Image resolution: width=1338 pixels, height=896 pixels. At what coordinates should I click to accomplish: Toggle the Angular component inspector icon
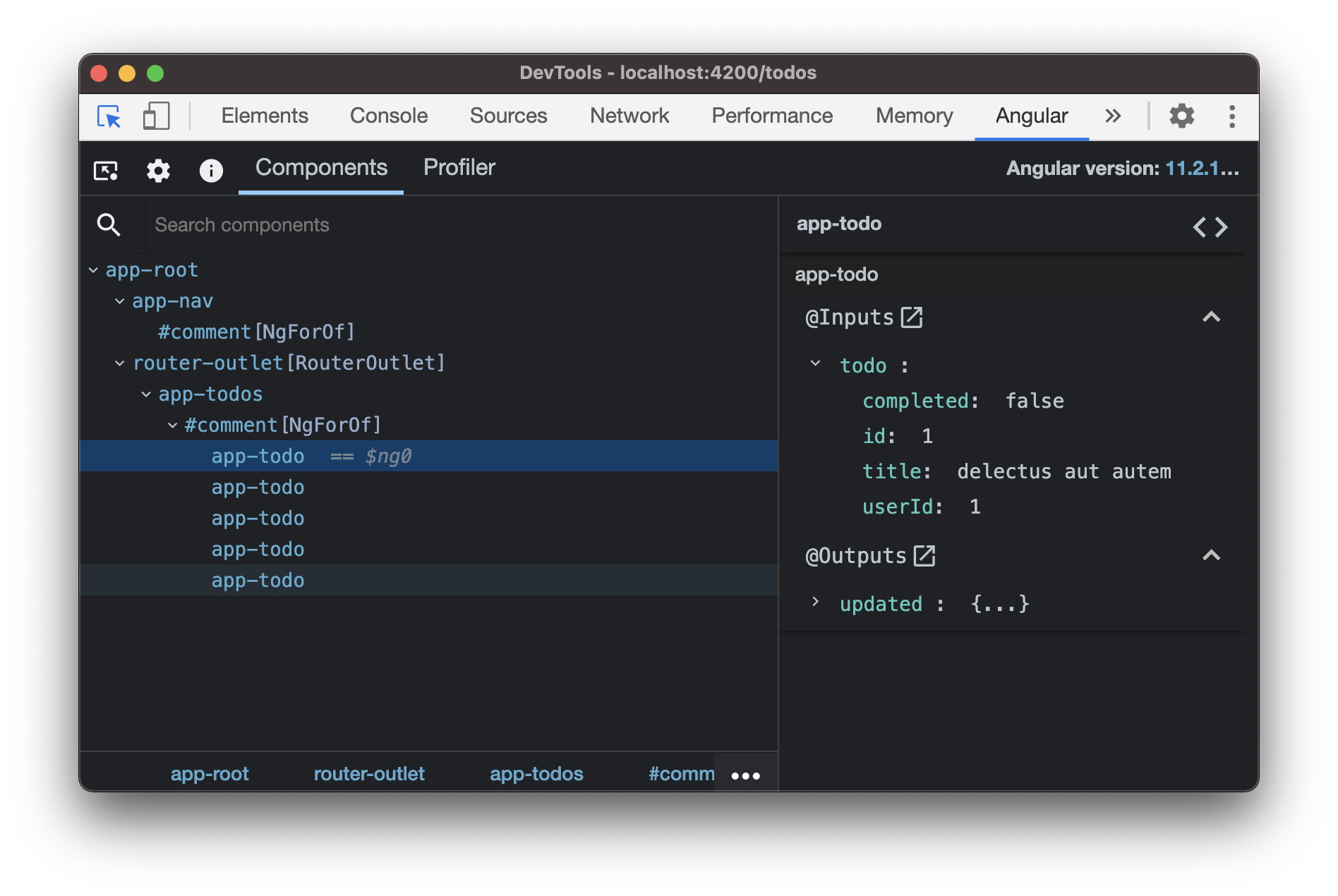(106, 170)
